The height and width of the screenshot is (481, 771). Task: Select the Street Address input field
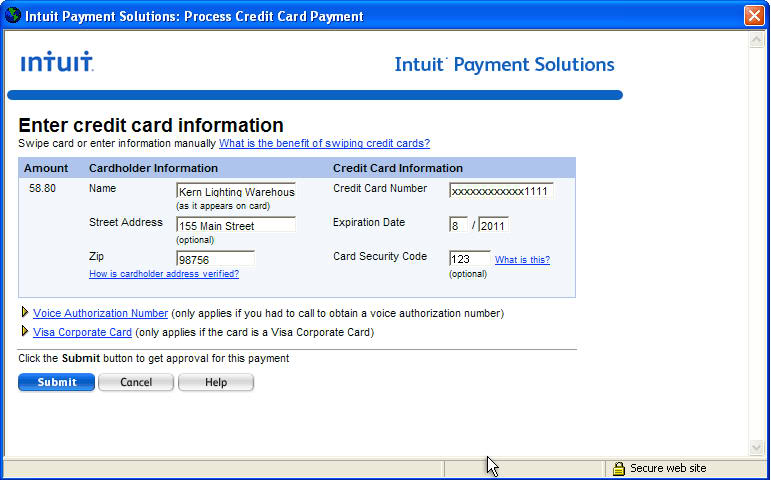pos(235,225)
